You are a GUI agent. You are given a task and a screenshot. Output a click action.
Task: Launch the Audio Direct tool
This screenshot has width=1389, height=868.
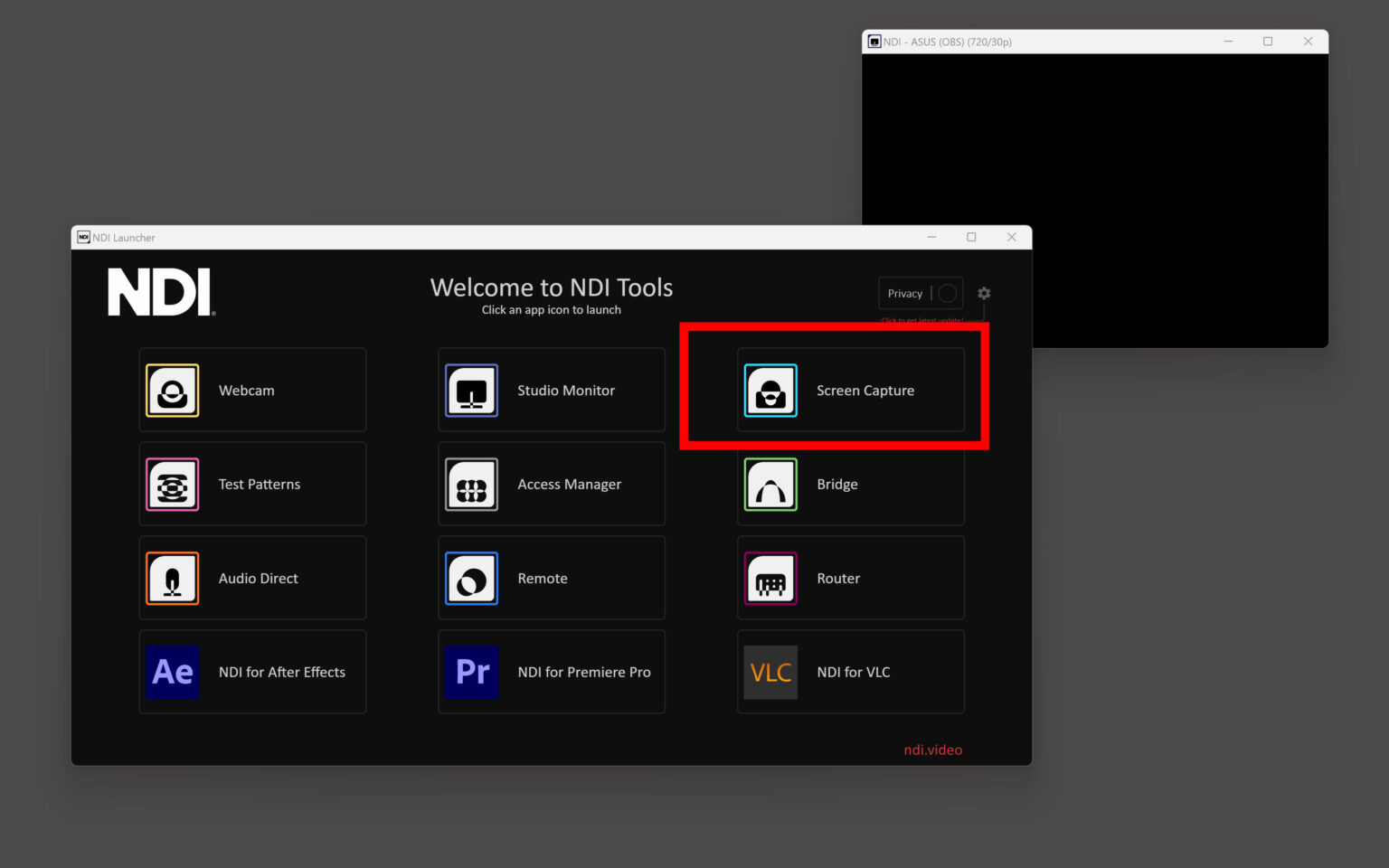tap(251, 578)
